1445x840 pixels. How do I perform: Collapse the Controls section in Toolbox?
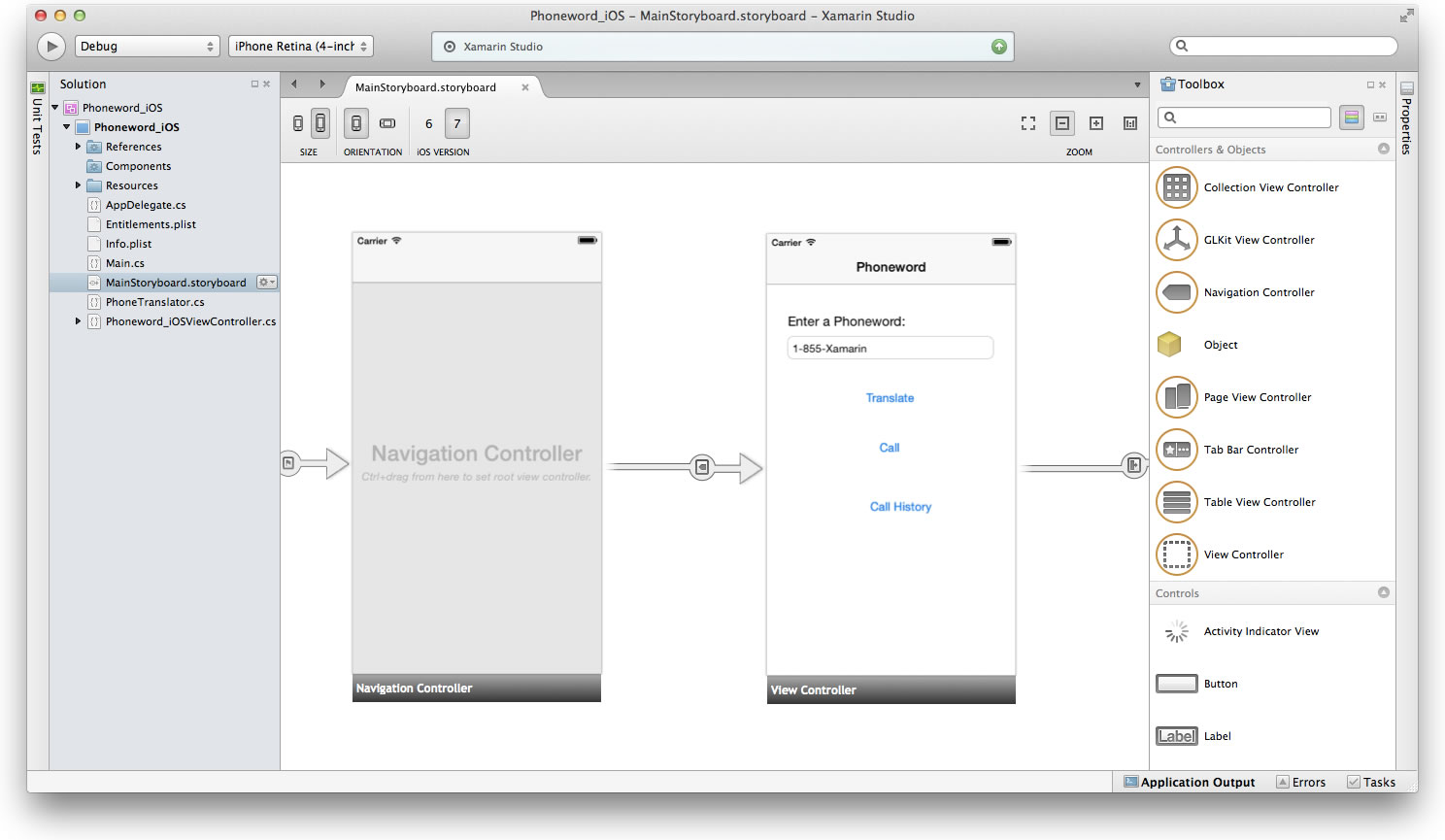(1384, 592)
